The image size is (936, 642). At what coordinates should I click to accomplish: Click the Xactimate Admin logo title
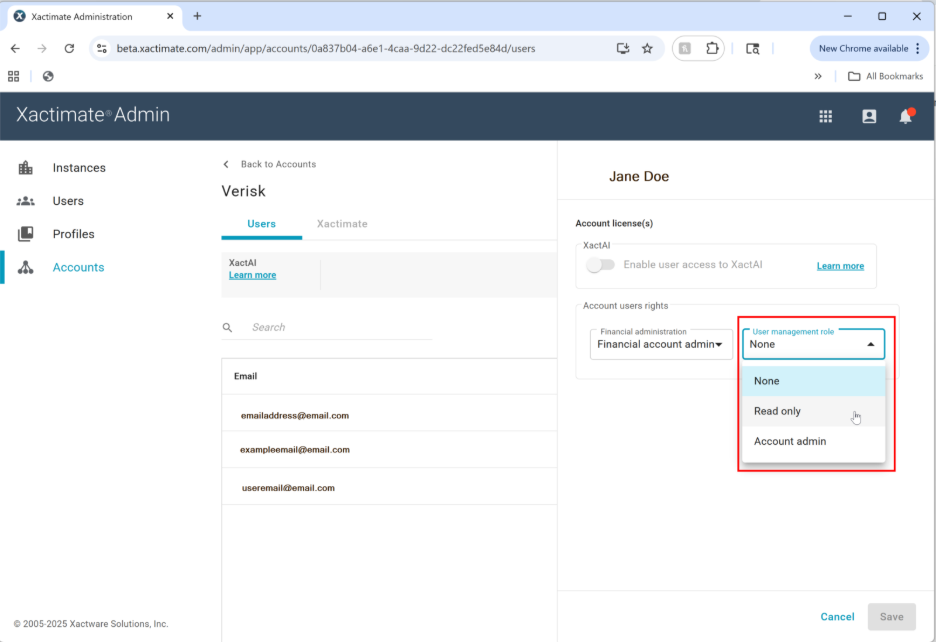93,115
